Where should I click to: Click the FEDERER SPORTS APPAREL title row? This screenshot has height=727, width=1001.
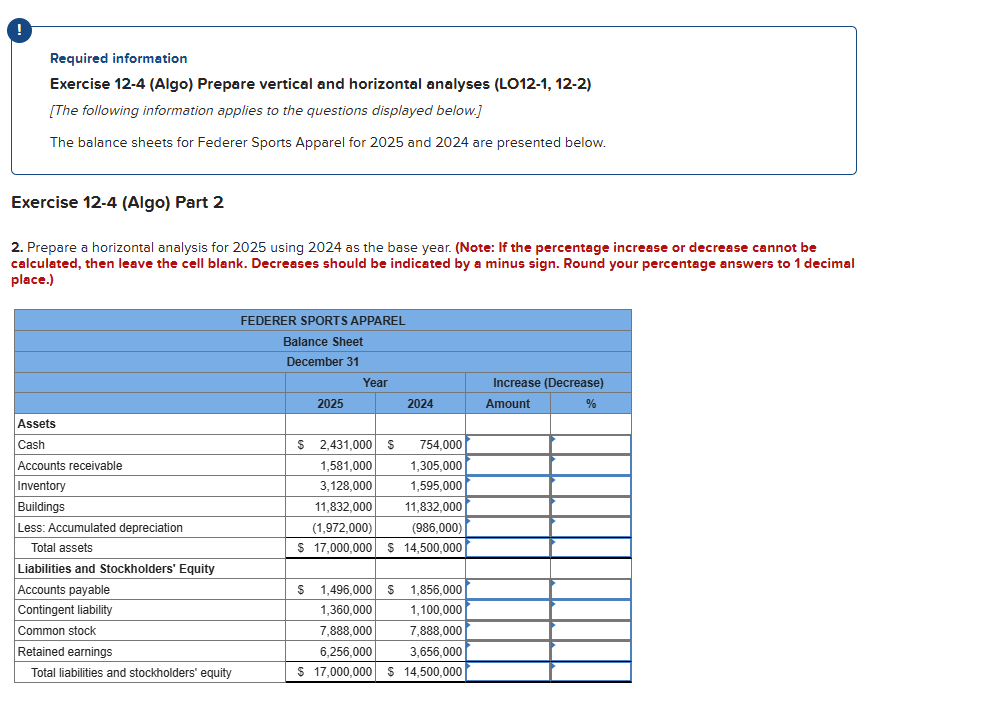(322, 320)
